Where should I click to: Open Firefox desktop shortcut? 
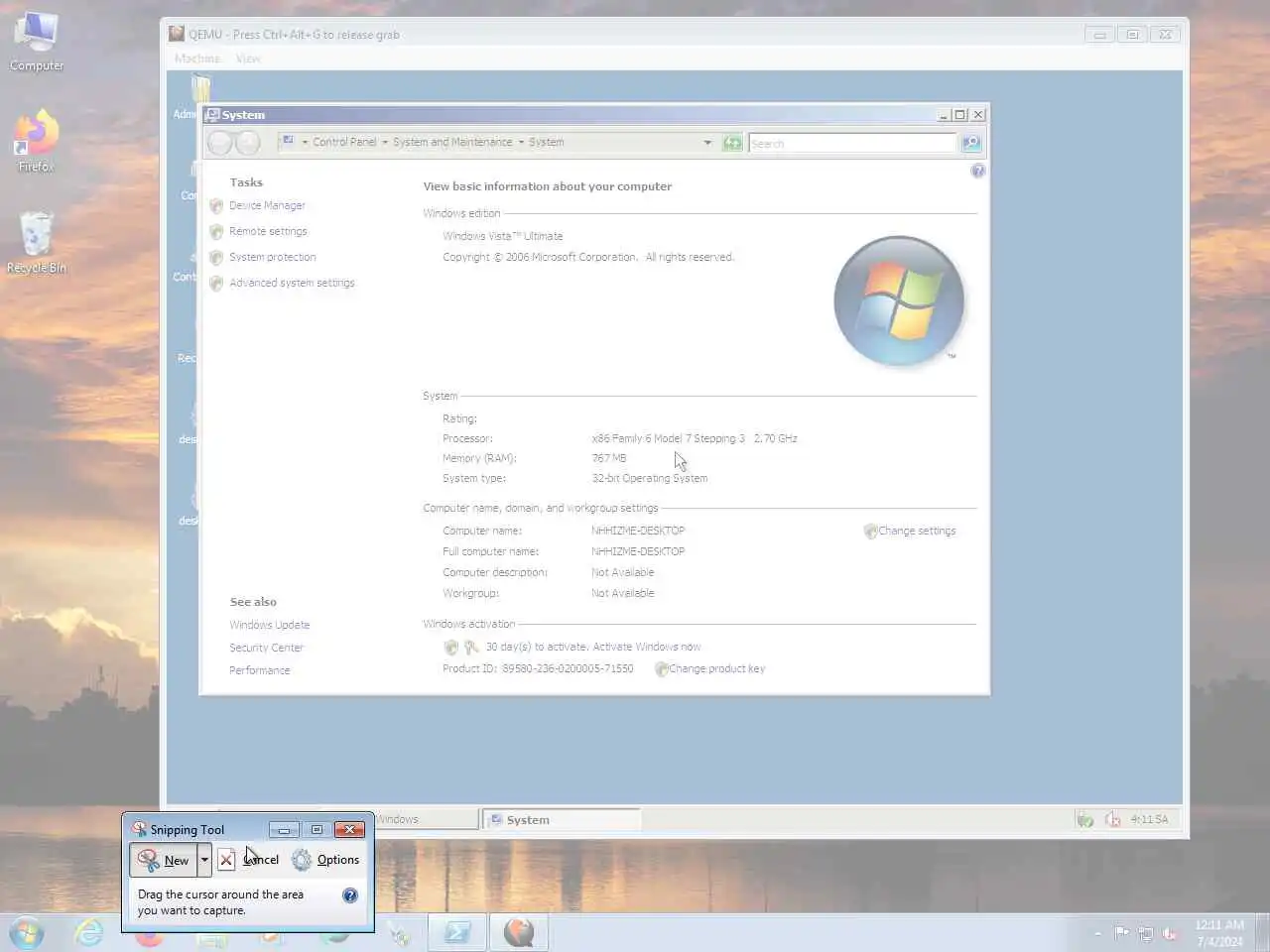coord(36,141)
